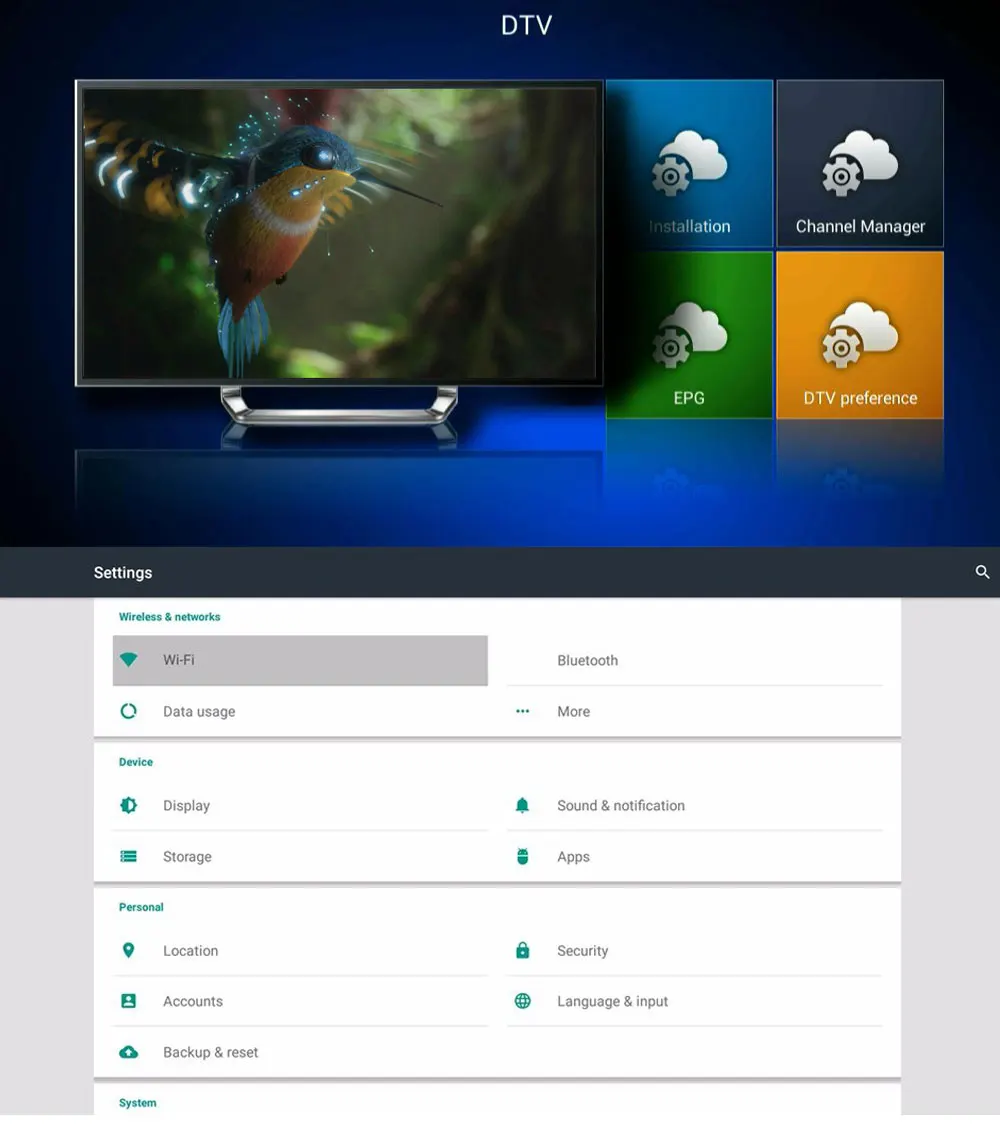Screen dimensions: 1000x1126
Task: Click the Backup & reset cloud icon
Action: (128, 1052)
